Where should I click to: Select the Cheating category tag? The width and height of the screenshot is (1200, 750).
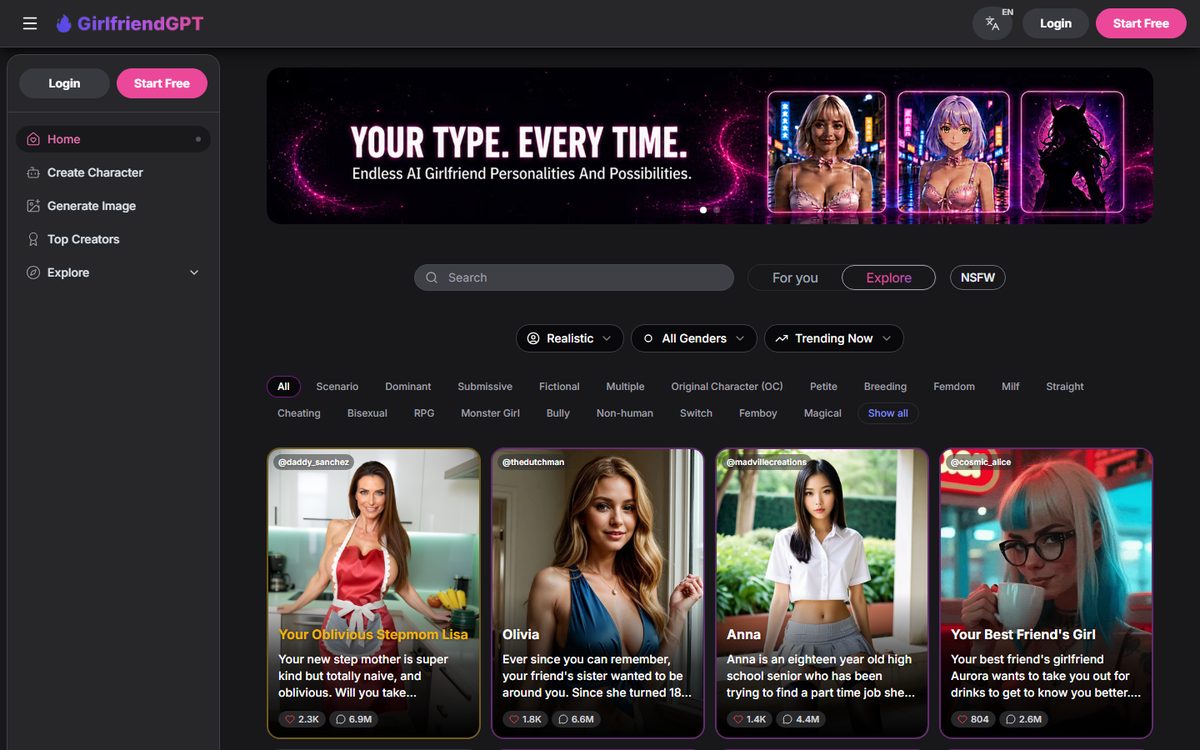299,413
